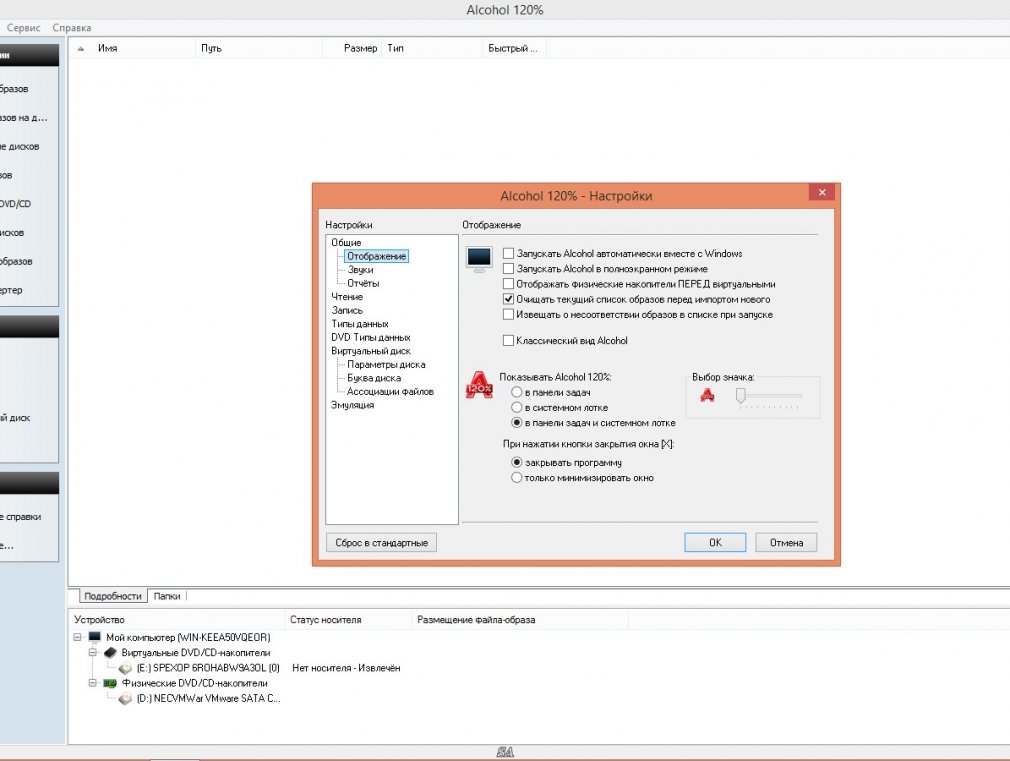1010x761 pixels.
Task: Click the red Alcohol 120% logo icon
Action: click(479, 385)
